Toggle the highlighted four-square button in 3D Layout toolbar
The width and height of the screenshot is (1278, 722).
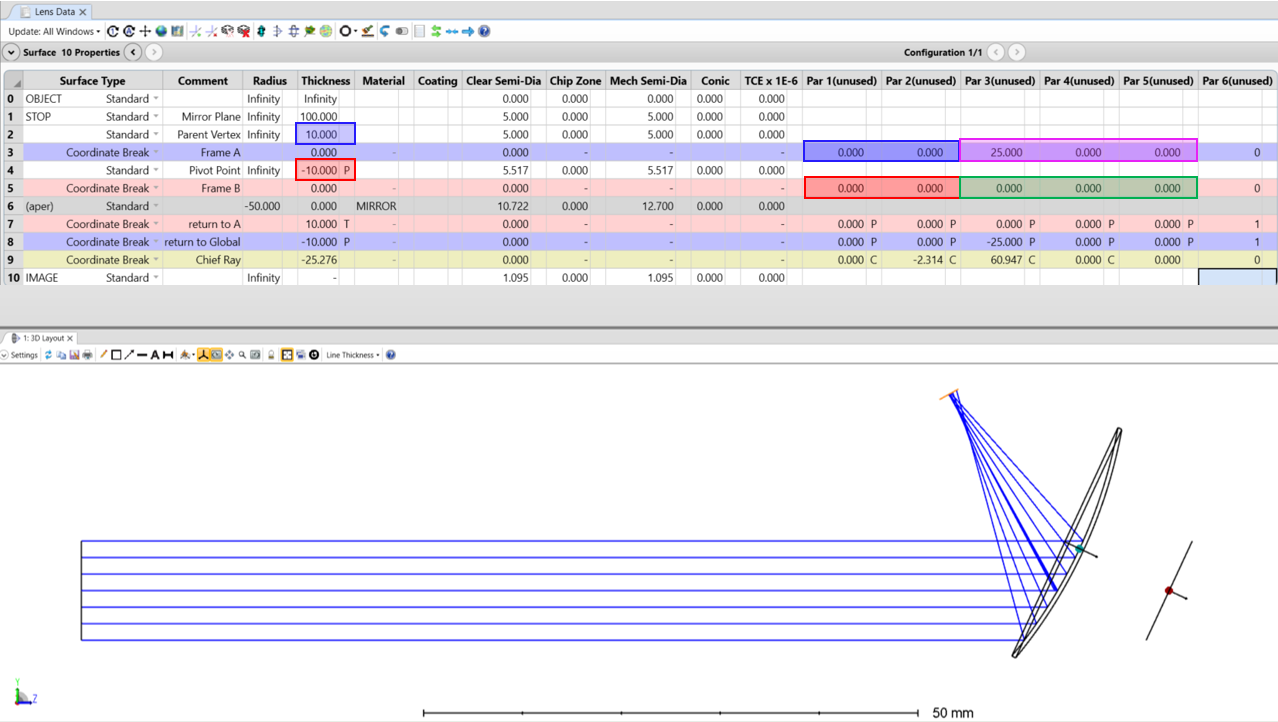287,355
